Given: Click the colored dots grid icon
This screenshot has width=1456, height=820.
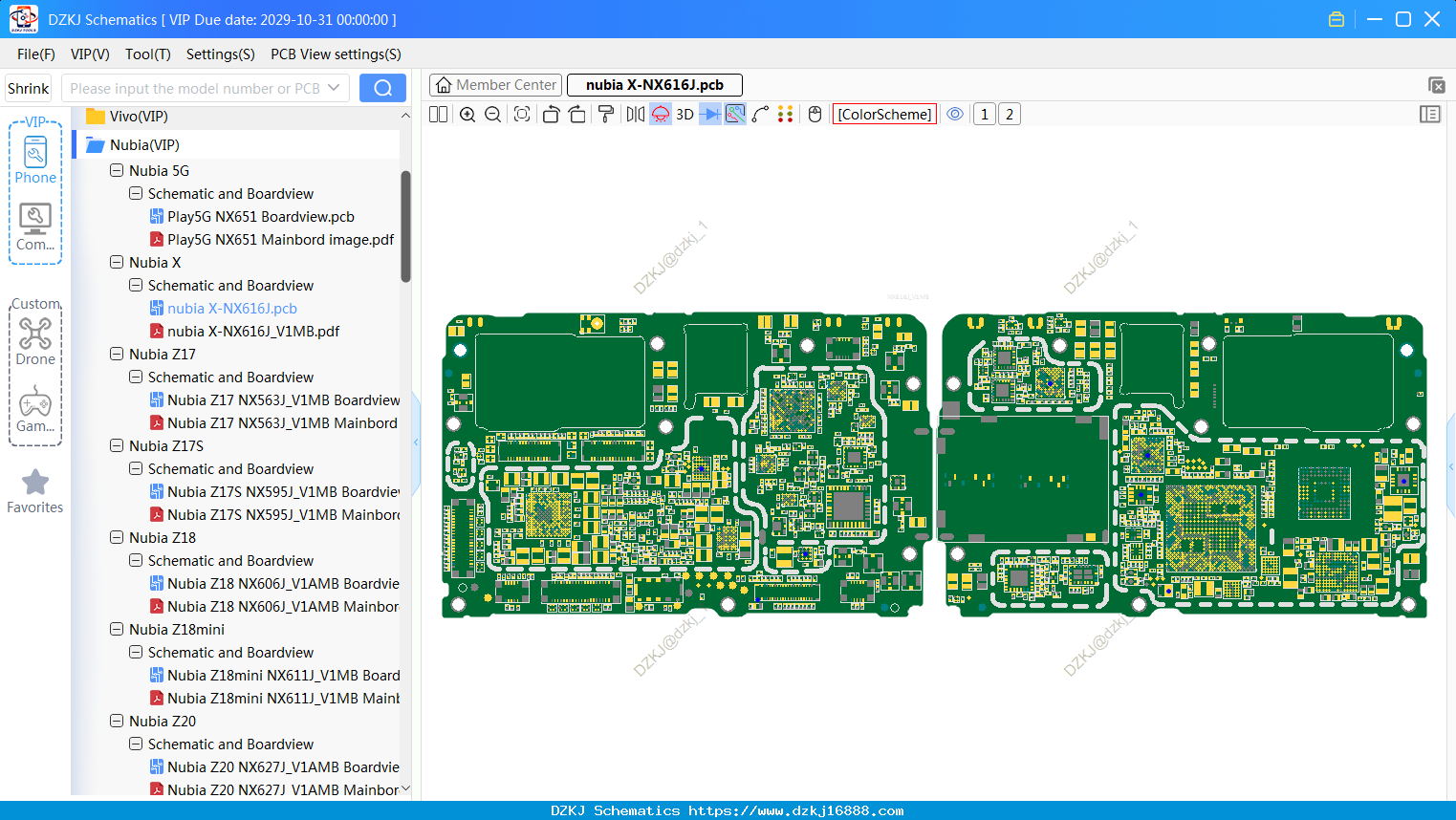Looking at the screenshot, I should [x=786, y=115].
